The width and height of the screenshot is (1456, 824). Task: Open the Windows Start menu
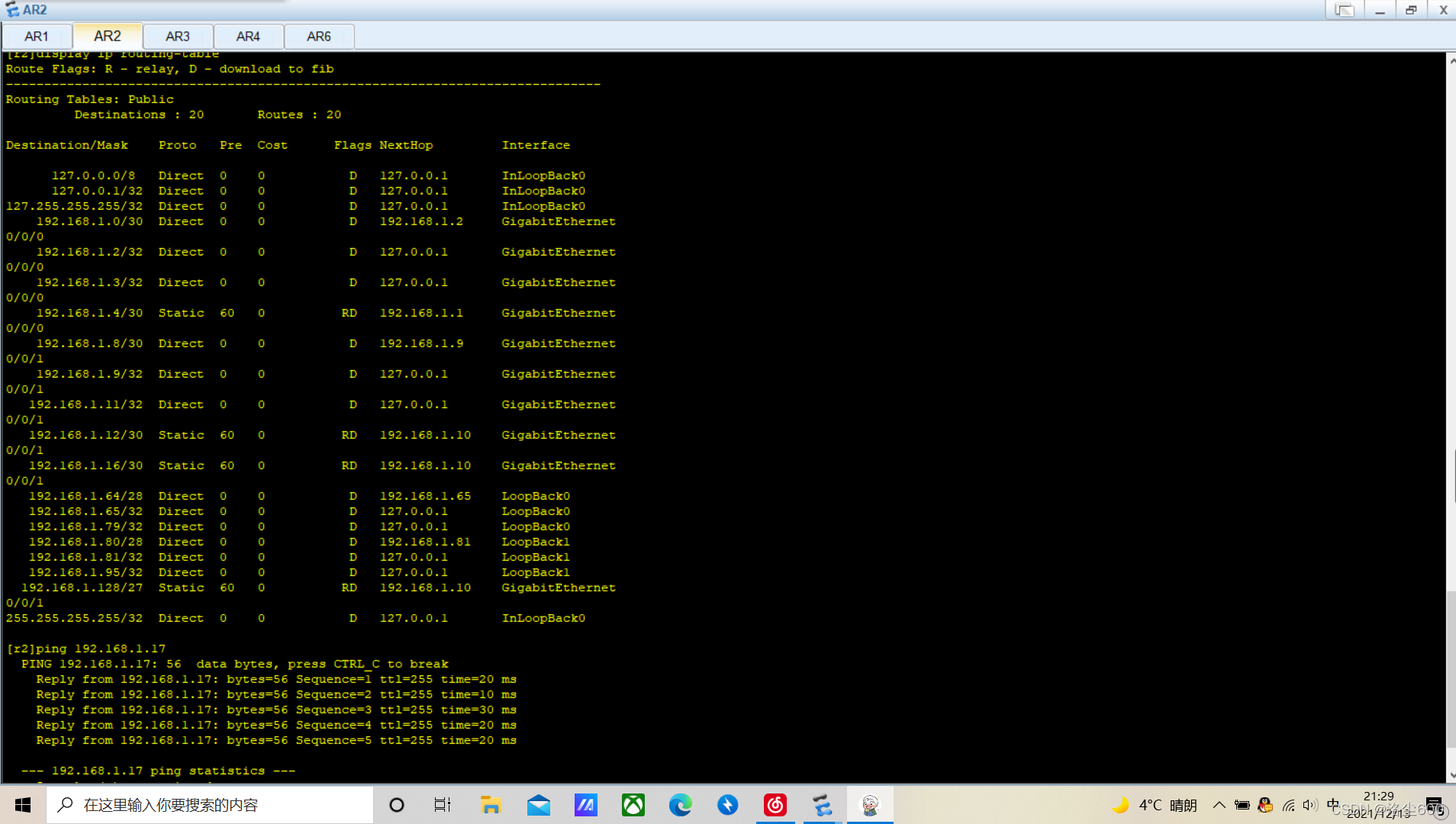pyautogui.click(x=23, y=805)
